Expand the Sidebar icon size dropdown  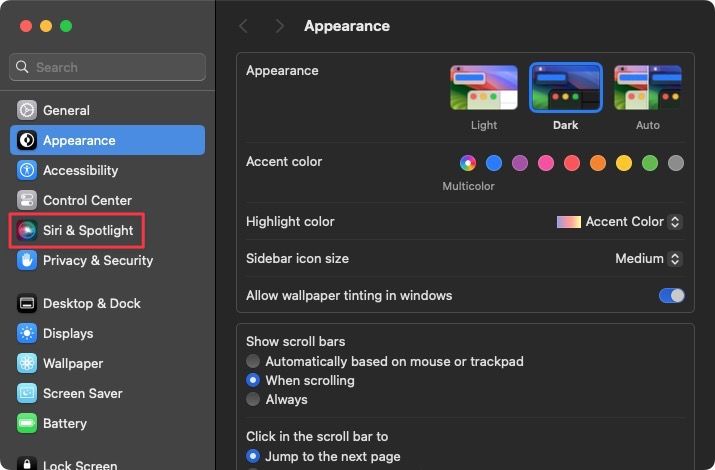[648, 258]
